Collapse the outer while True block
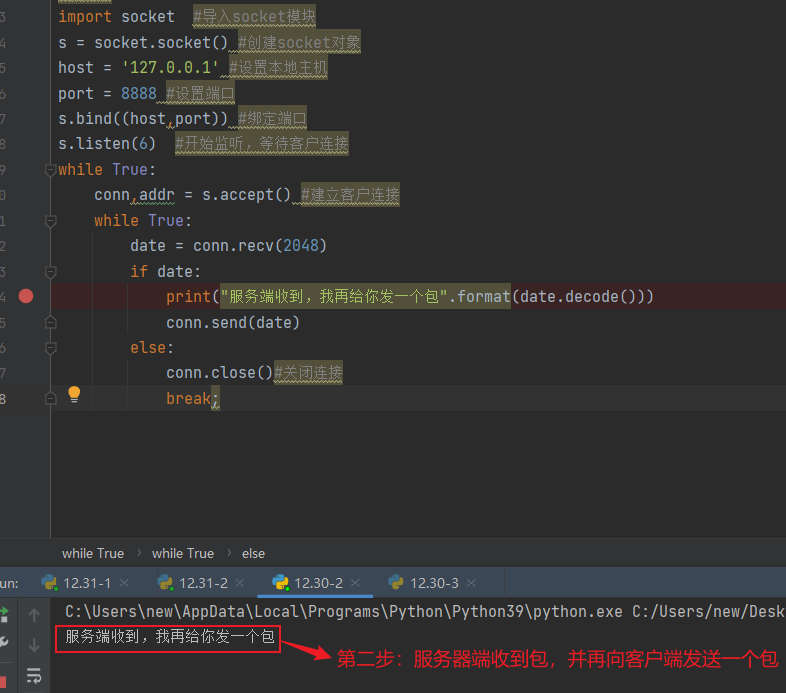The image size is (786, 693). (50, 170)
